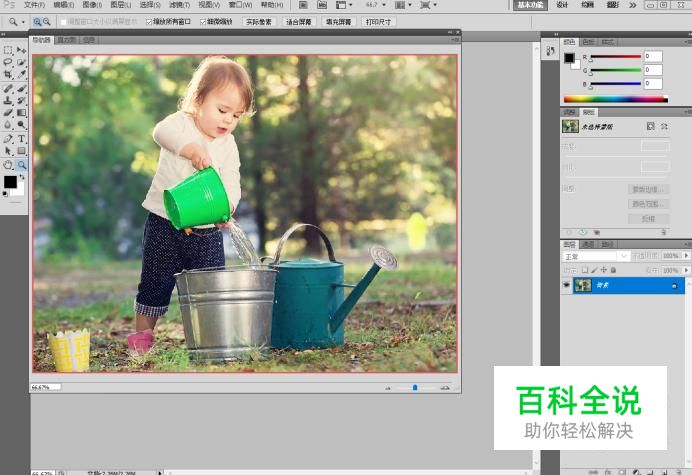Click the lock icon on background layer

click(674, 286)
